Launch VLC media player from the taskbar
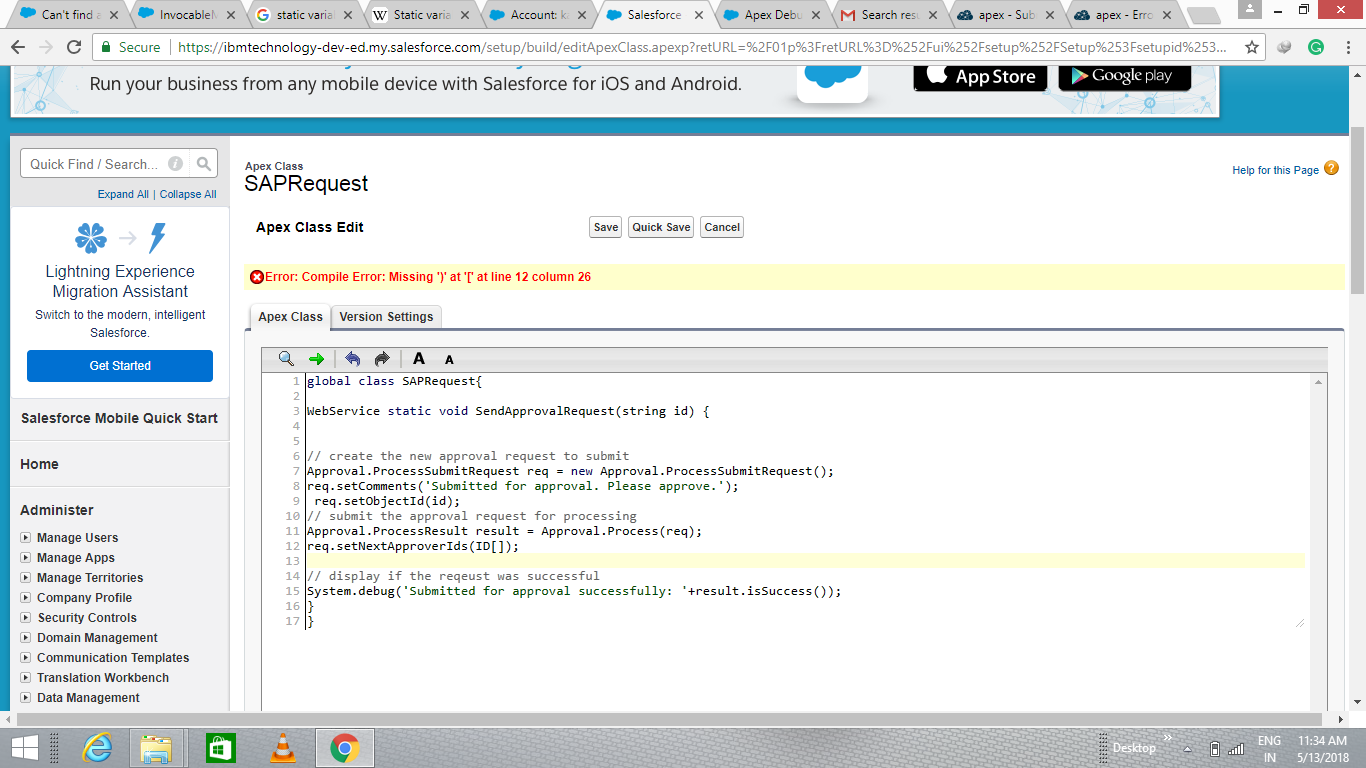Image resolution: width=1366 pixels, height=768 pixels. pos(283,748)
